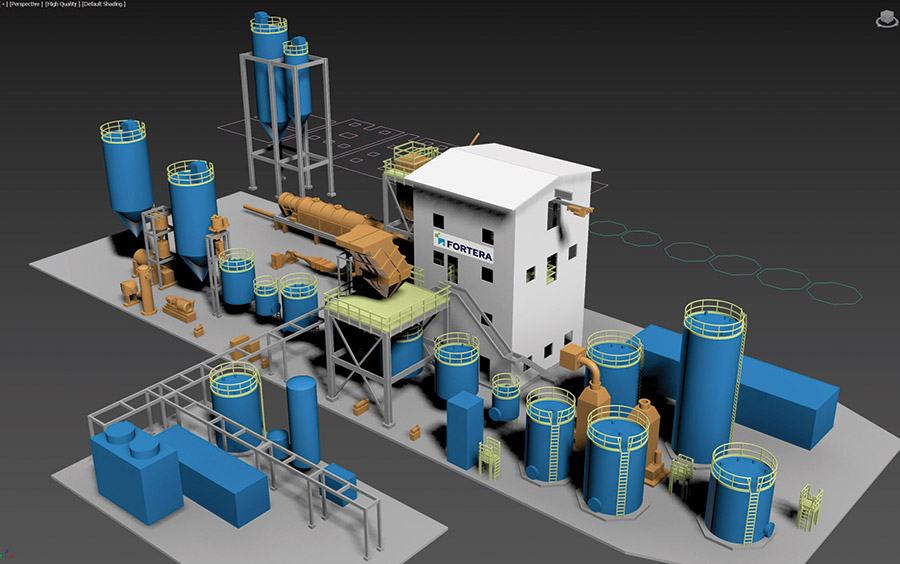Pick the plain blue cylinder without a railing
This screenshot has width=900, height=564.
(303, 420)
